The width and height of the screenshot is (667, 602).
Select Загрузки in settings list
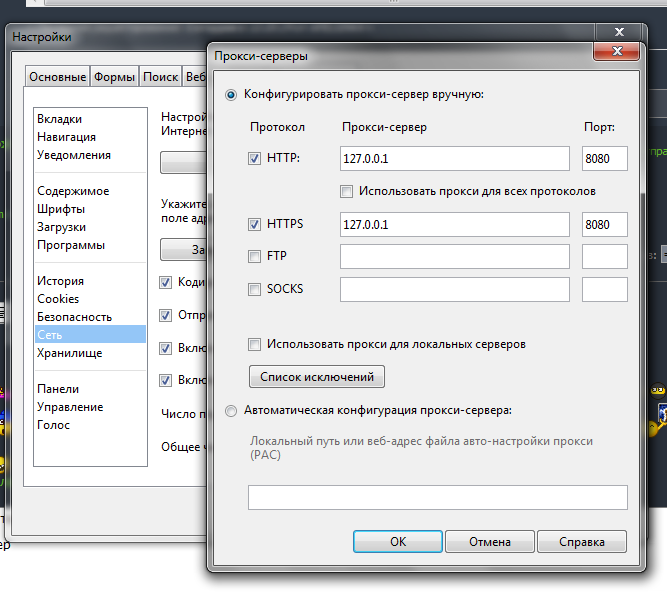90,227
